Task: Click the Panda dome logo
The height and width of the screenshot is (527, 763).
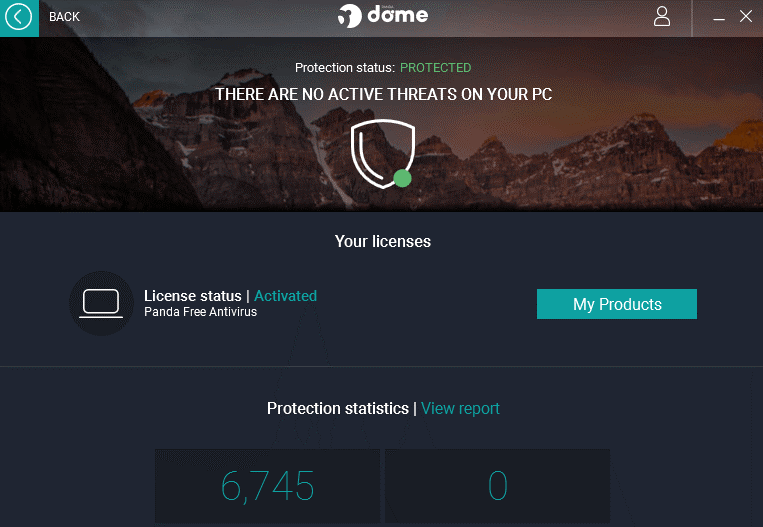Action: (x=383, y=16)
